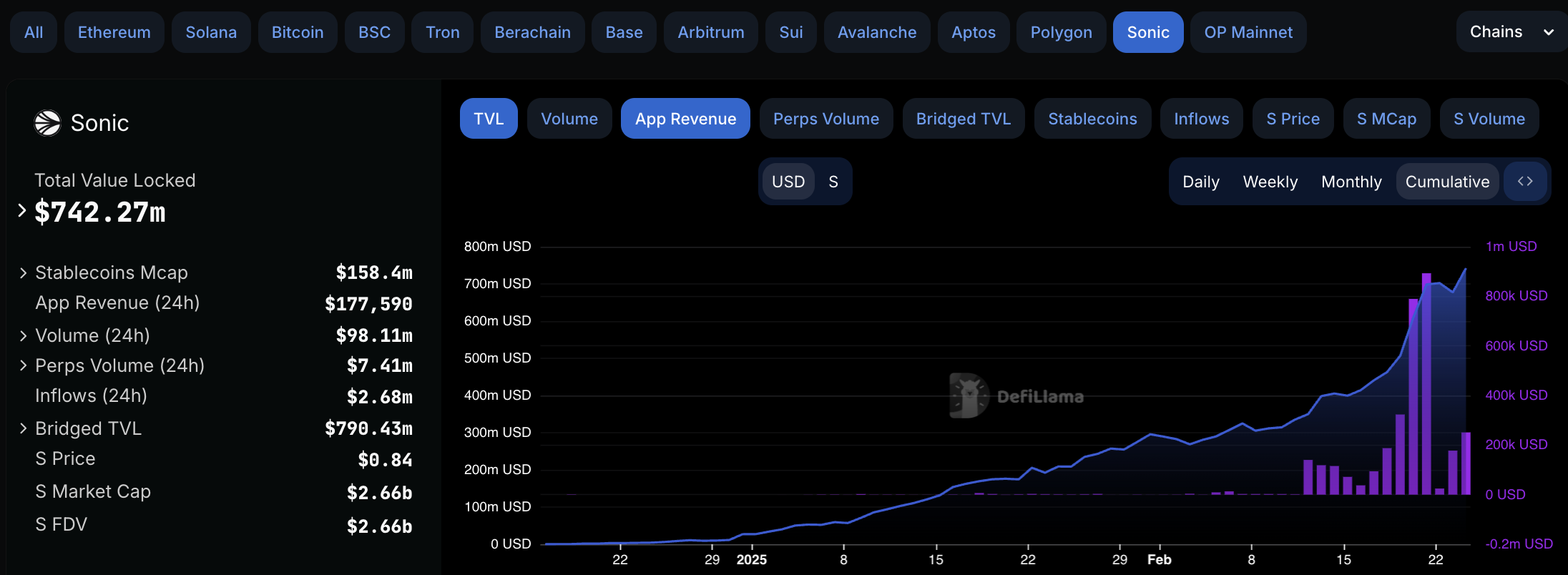Click the $742.27m TVL value
This screenshot has height=575, width=1568.
100,212
